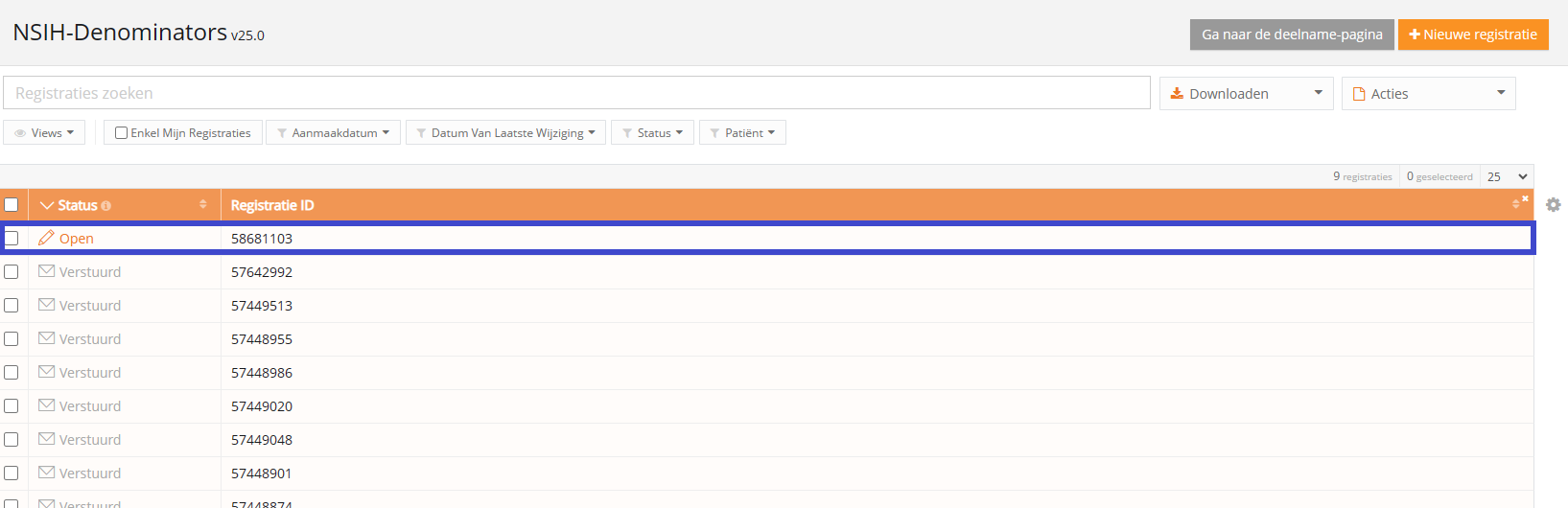Toggle the select-all checkbox in table header
The image size is (1568, 508).
pos(12,205)
